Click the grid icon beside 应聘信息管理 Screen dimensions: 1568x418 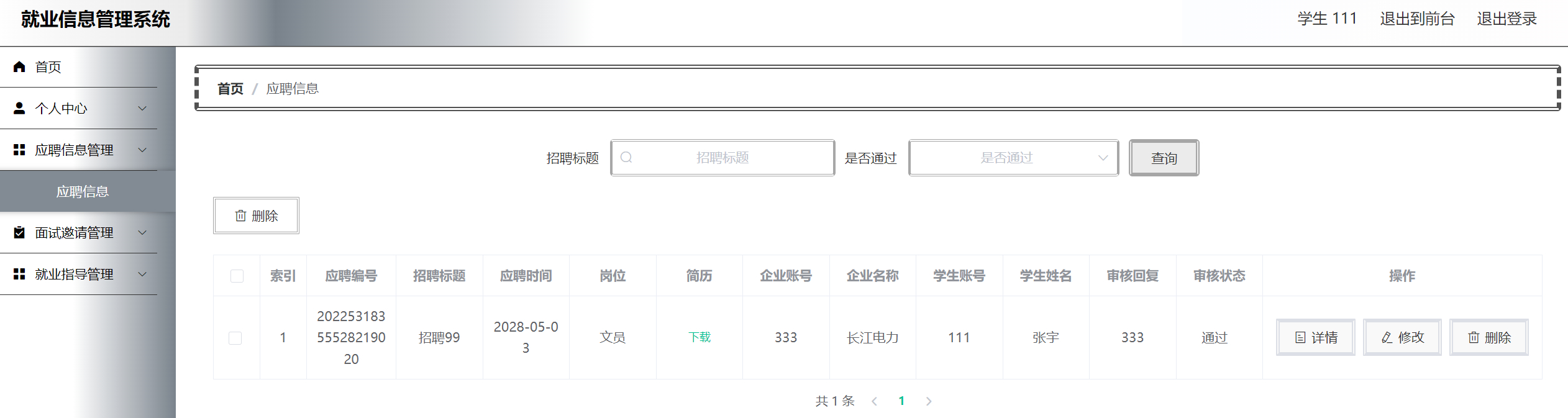19,150
